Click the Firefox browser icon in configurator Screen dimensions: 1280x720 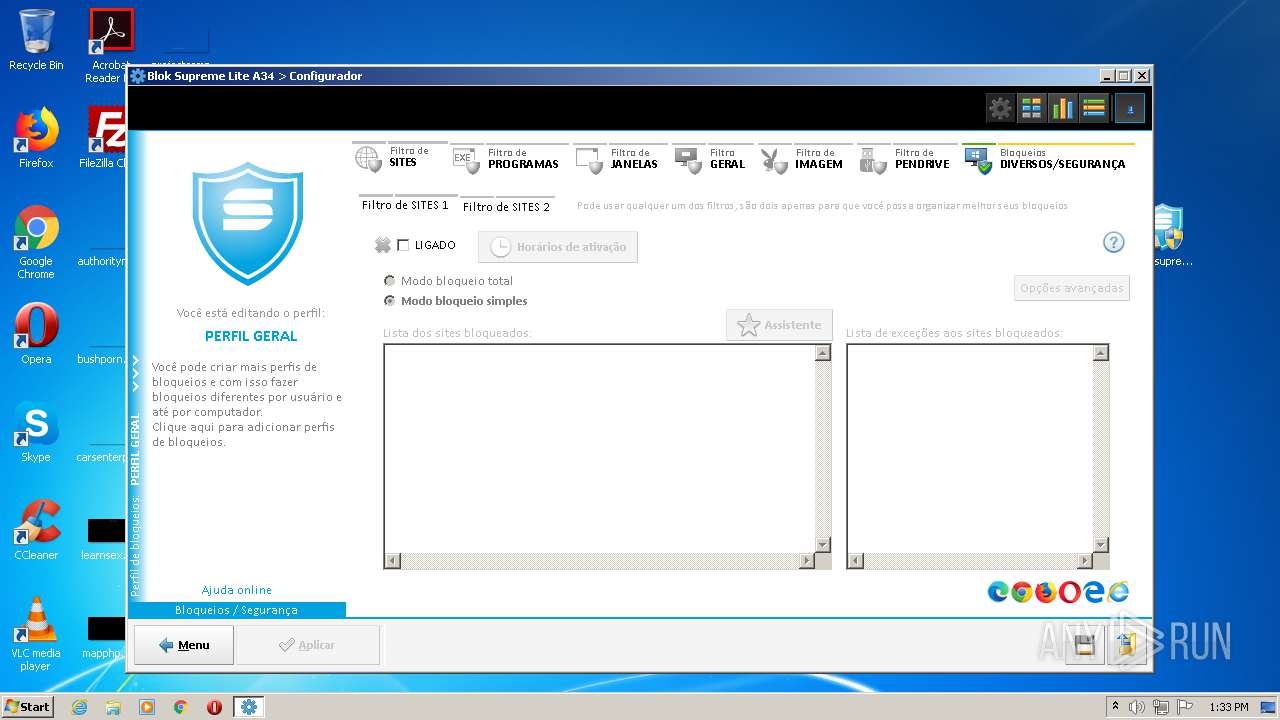1046,592
